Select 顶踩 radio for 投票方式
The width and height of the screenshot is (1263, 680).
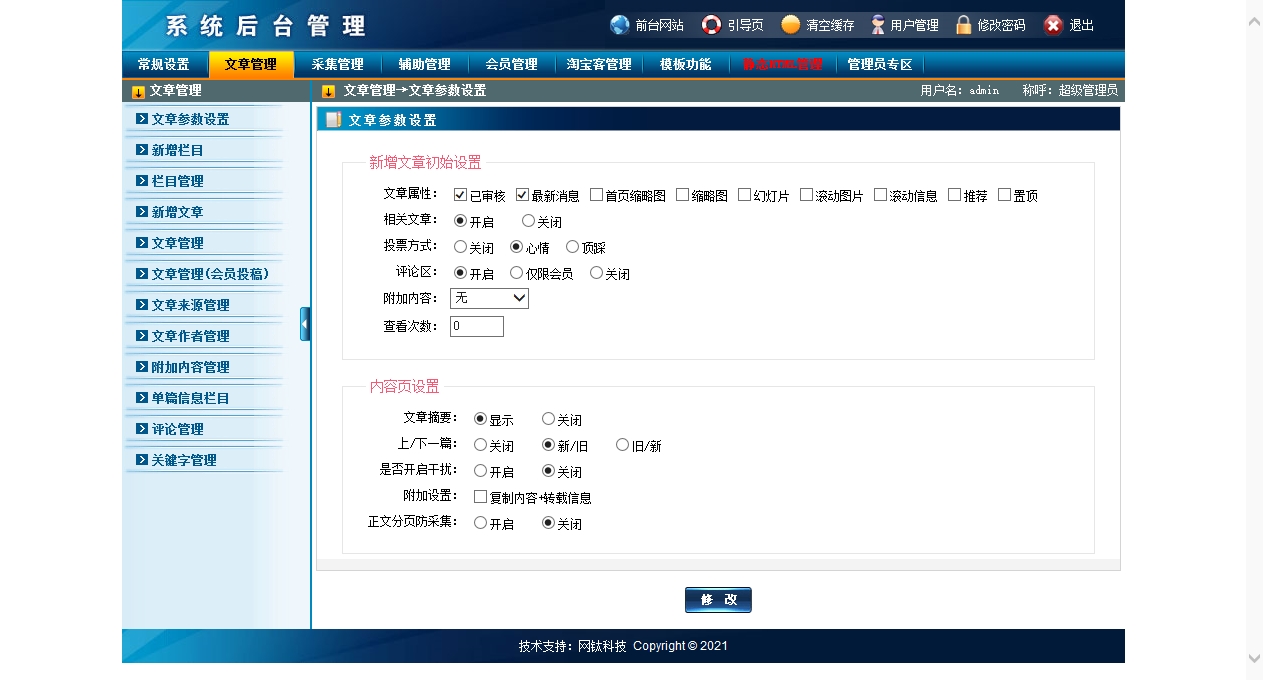pos(572,247)
